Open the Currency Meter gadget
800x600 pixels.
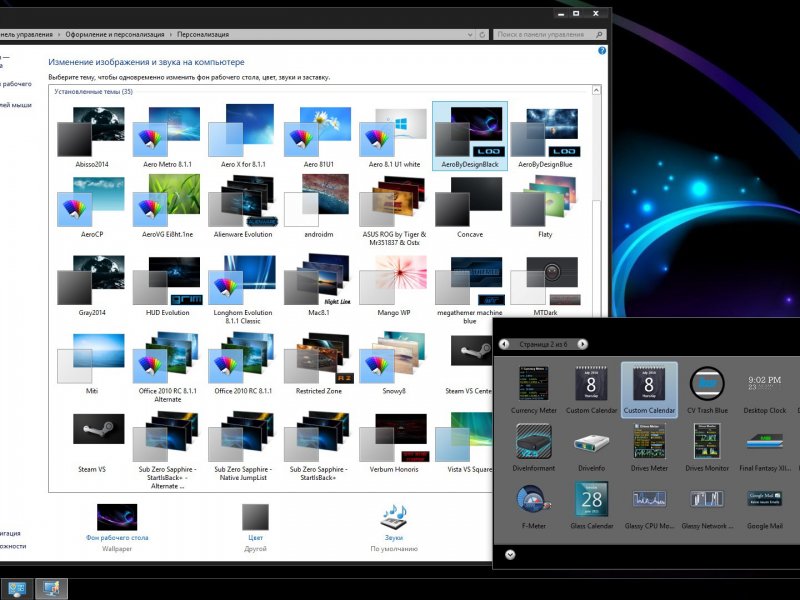click(x=534, y=390)
